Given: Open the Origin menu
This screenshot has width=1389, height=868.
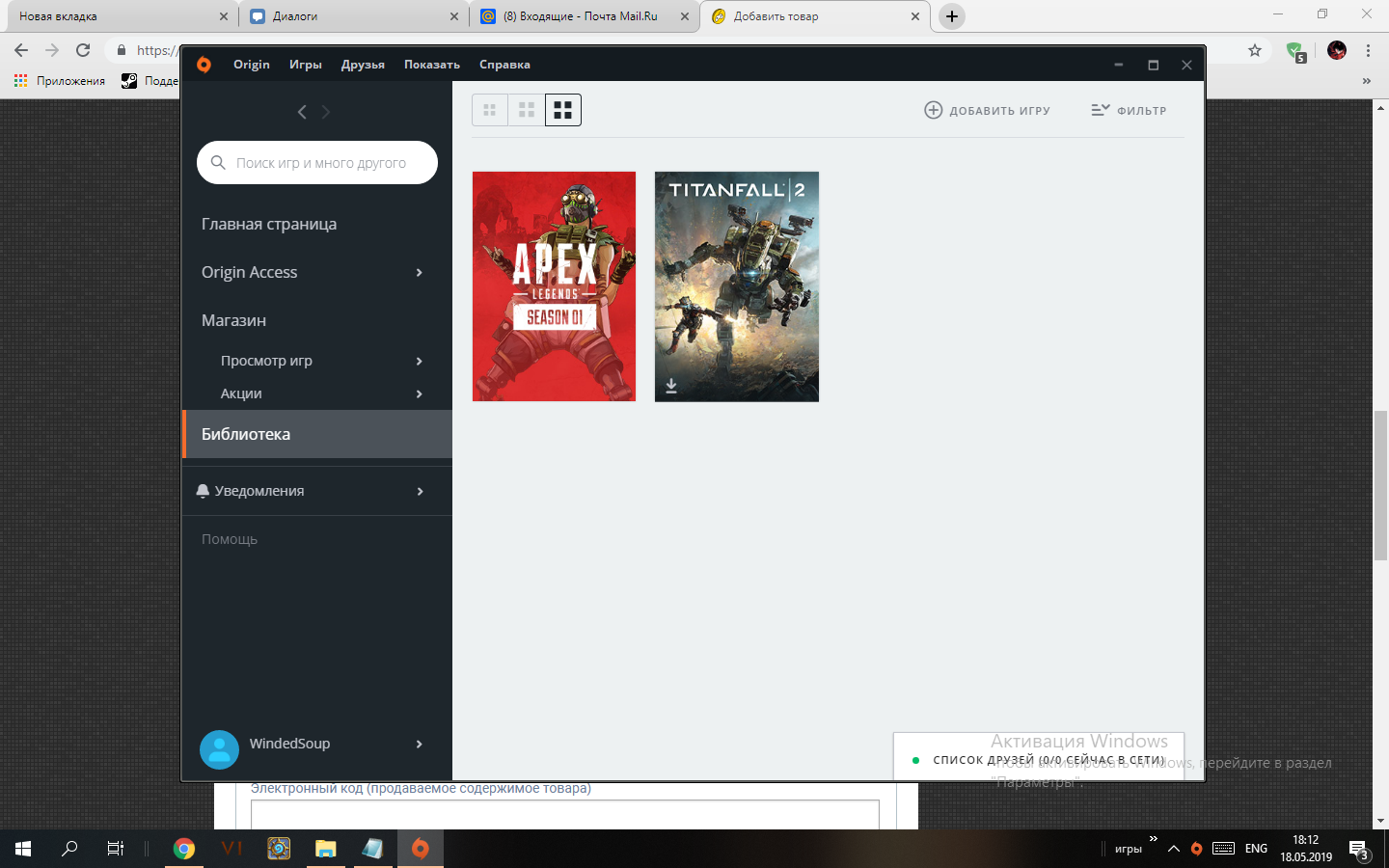Looking at the screenshot, I should pyautogui.click(x=252, y=65).
